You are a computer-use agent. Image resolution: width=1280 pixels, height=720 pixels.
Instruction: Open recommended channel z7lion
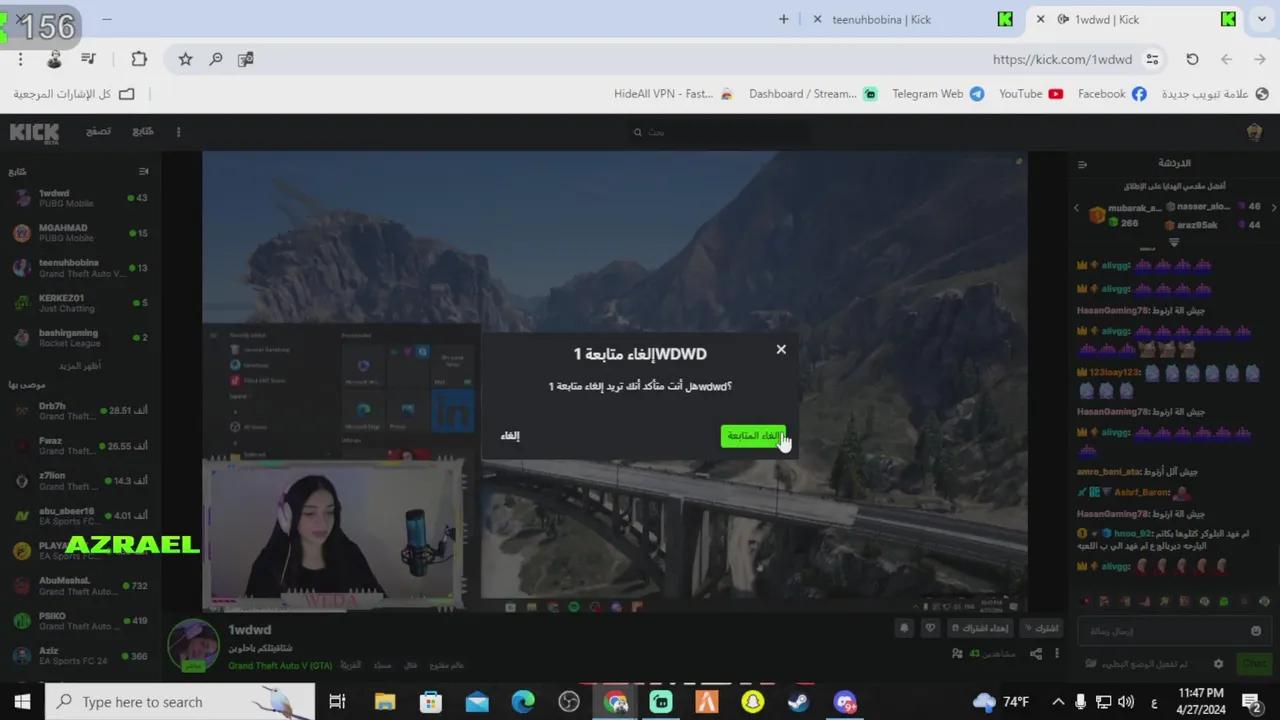[x=80, y=481]
